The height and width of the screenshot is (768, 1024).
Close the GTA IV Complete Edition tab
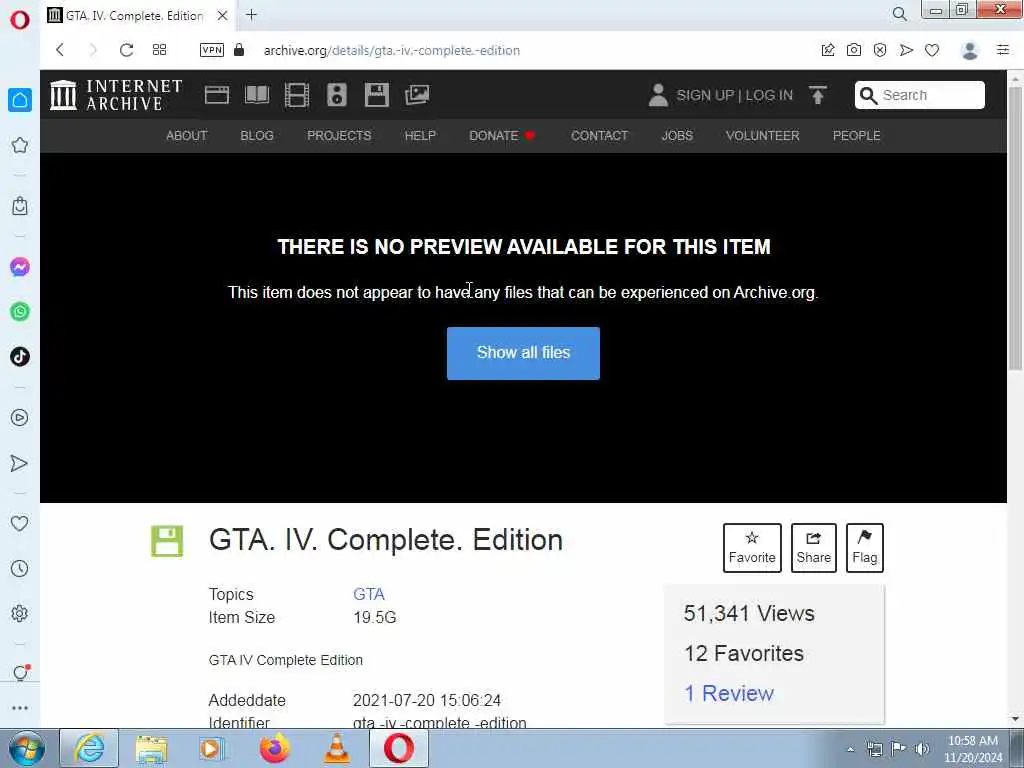[223, 16]
